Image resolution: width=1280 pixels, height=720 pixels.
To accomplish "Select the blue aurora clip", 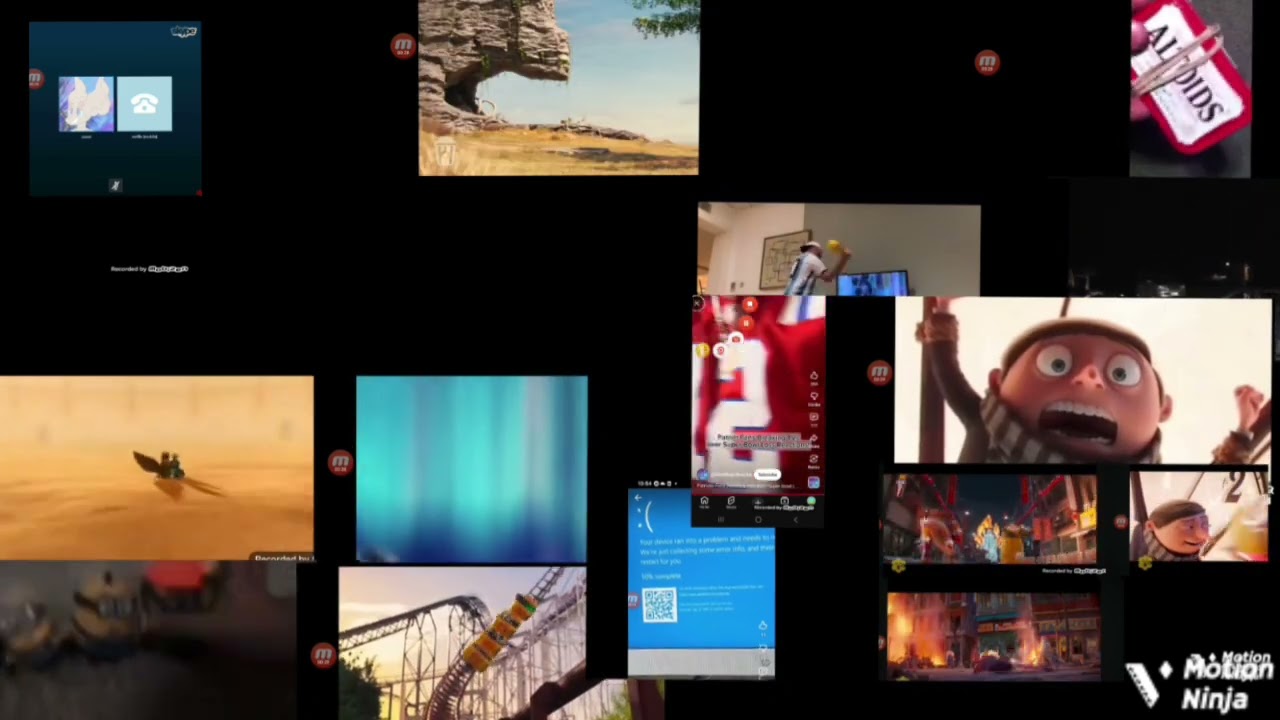I will [472, 469].
